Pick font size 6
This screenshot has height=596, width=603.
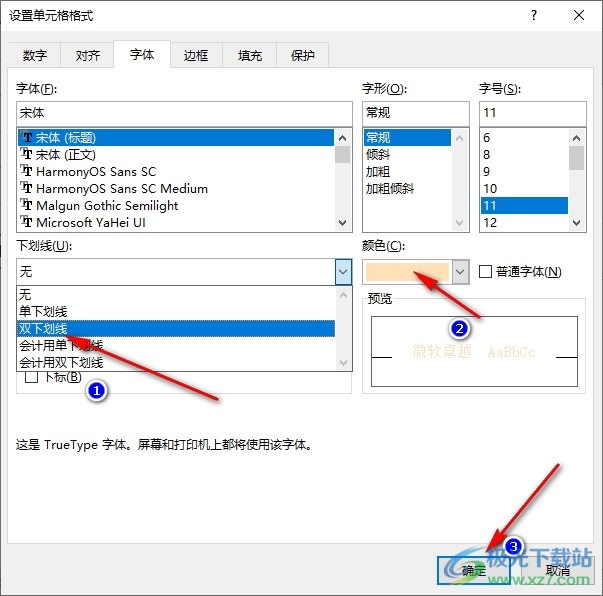[x=524, y=137]
